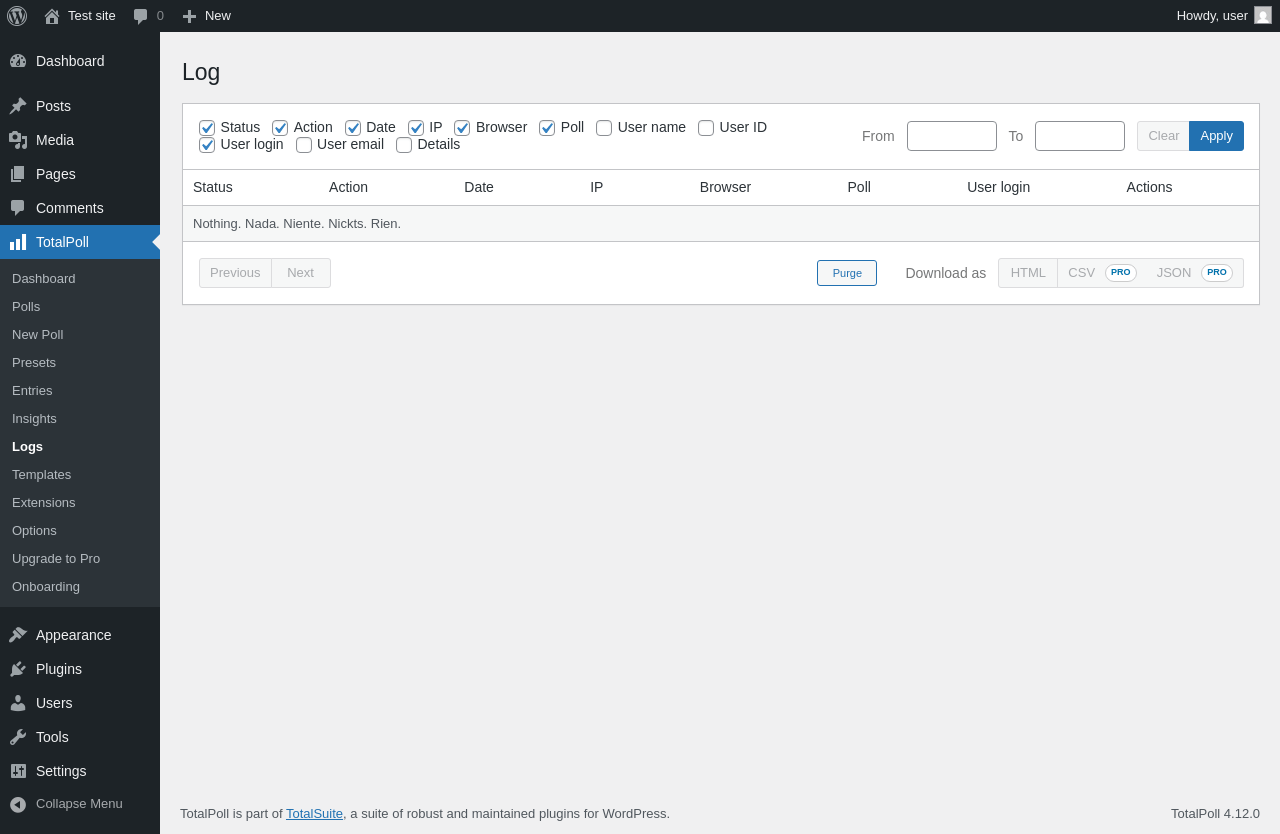The height and width of the screenshot is (834, 1280).
Task: Uncheck the IP column checkbox
Action: [416, 128]
